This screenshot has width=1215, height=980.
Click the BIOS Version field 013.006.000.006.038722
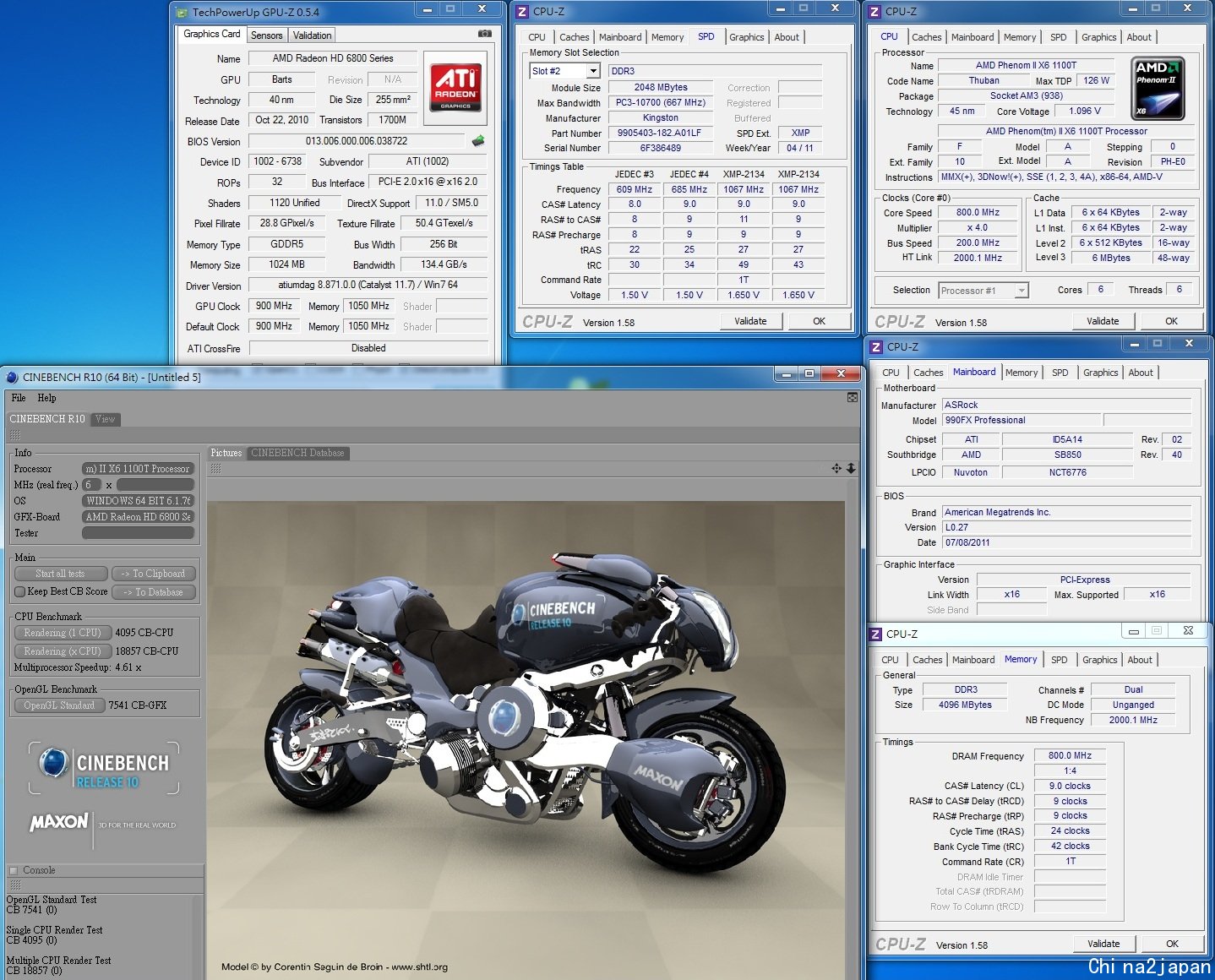point(357,141)
